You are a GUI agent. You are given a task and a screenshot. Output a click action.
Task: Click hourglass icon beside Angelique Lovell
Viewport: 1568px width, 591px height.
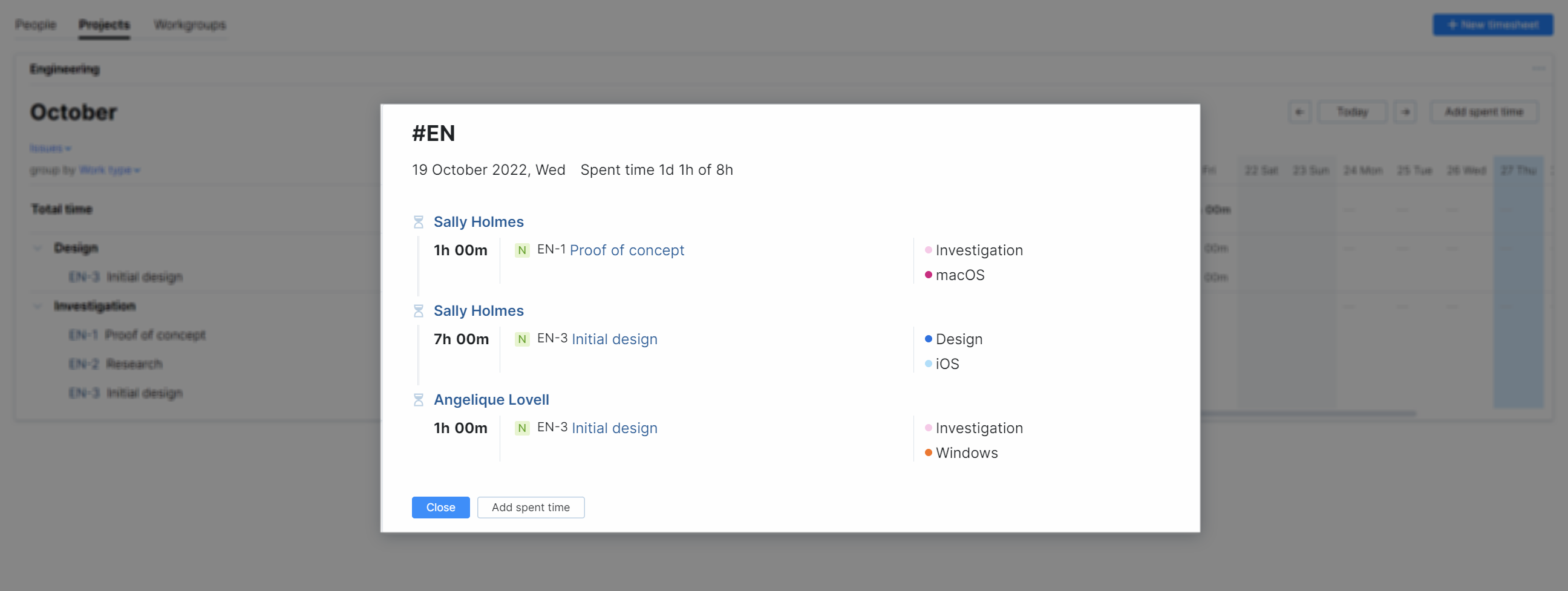(x=418, y=400)
